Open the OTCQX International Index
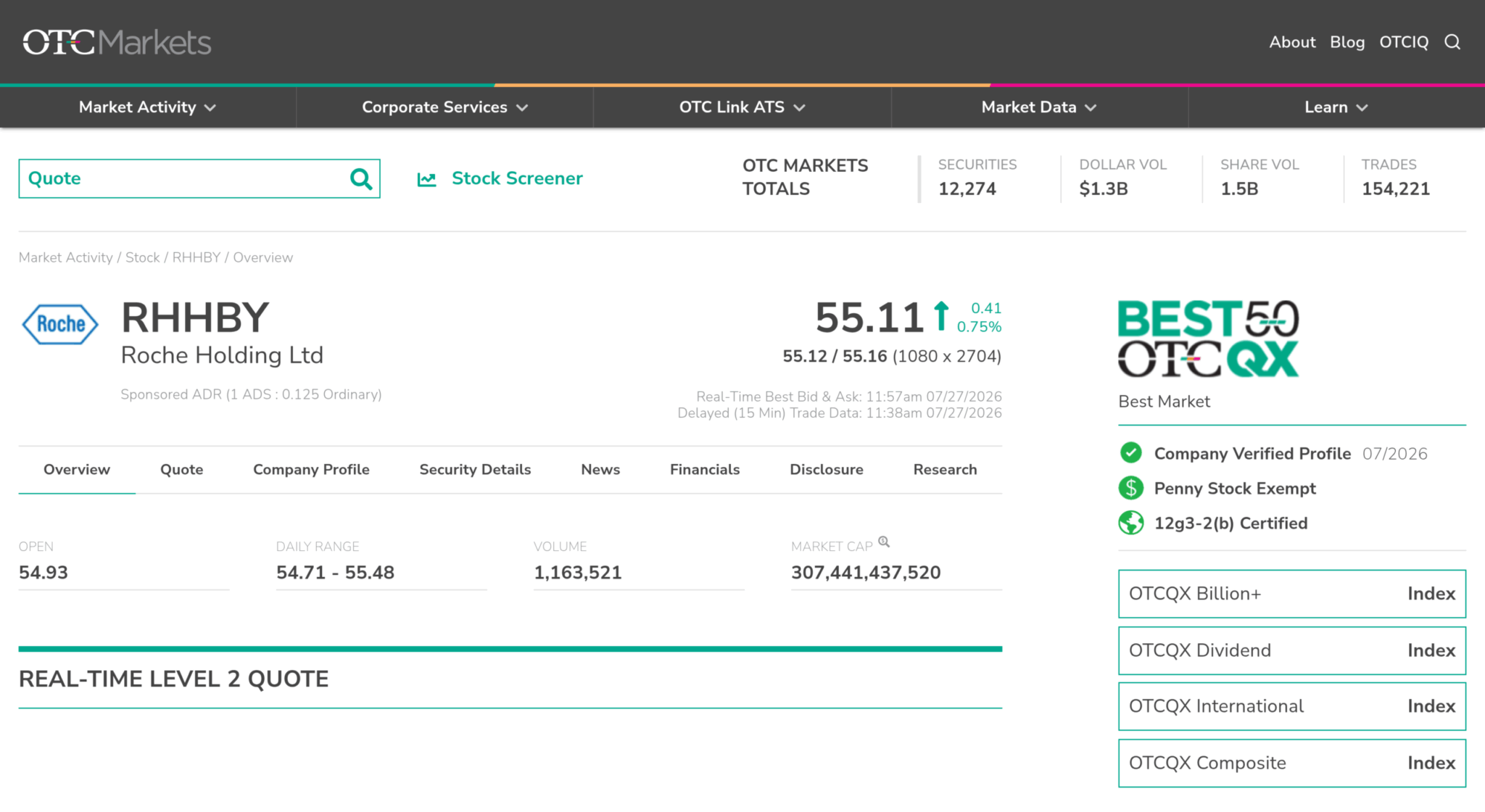 click(x=1292, y=706)
